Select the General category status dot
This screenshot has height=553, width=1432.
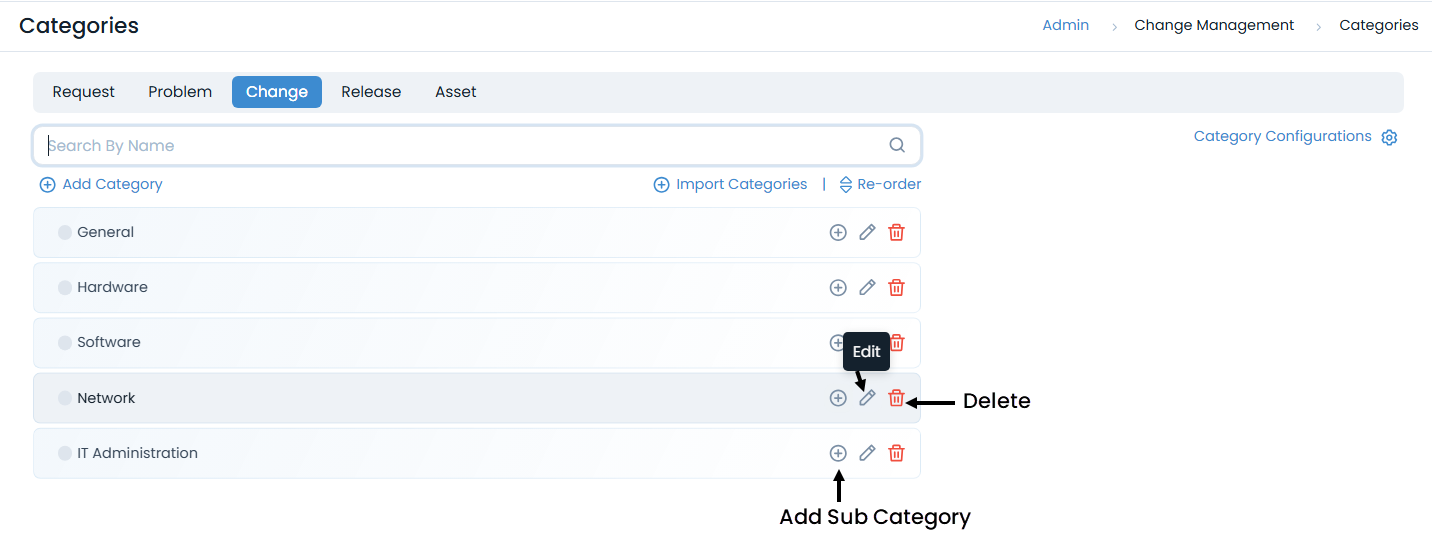point(65,233)
